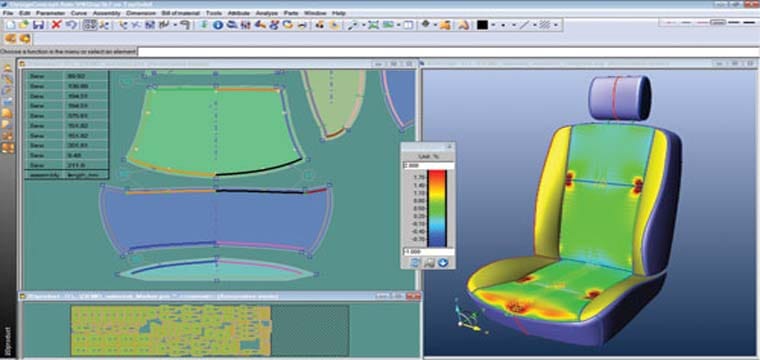Open the Curve menu
The height and width of the screenshot is (360, 760).
79,13
